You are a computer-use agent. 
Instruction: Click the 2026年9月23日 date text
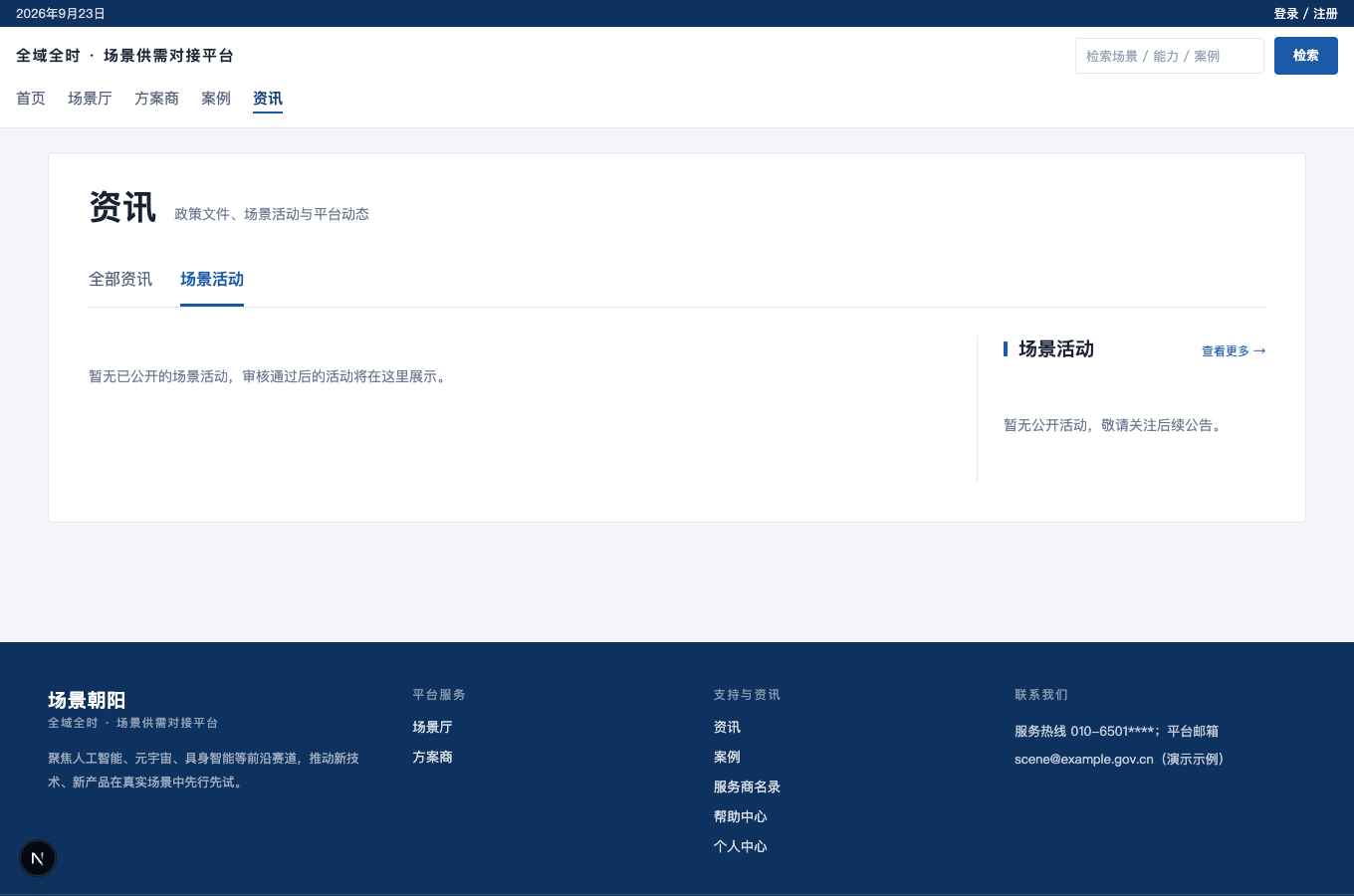(x=61, y=14)
